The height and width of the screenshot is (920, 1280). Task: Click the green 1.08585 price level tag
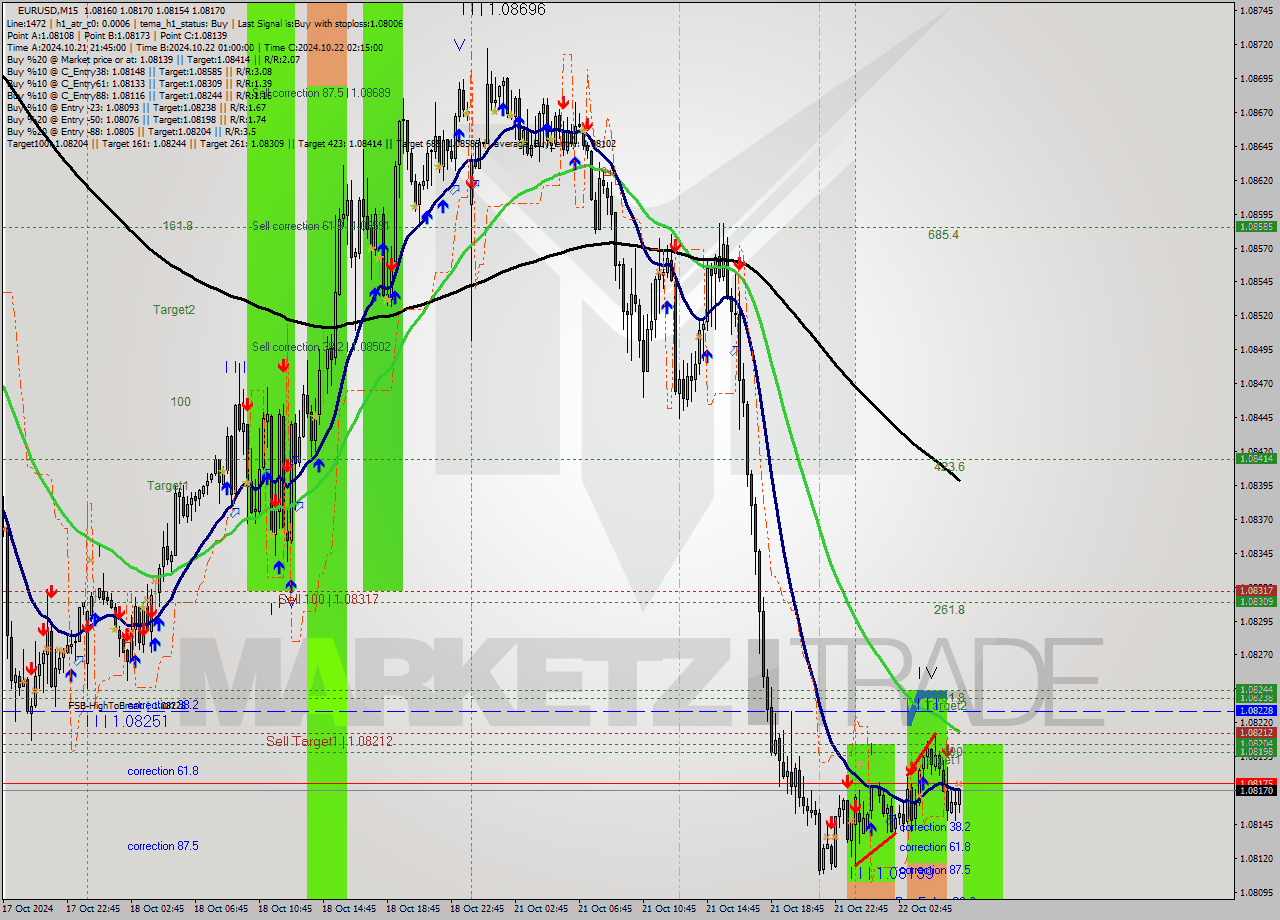[x=1258, y=227]
